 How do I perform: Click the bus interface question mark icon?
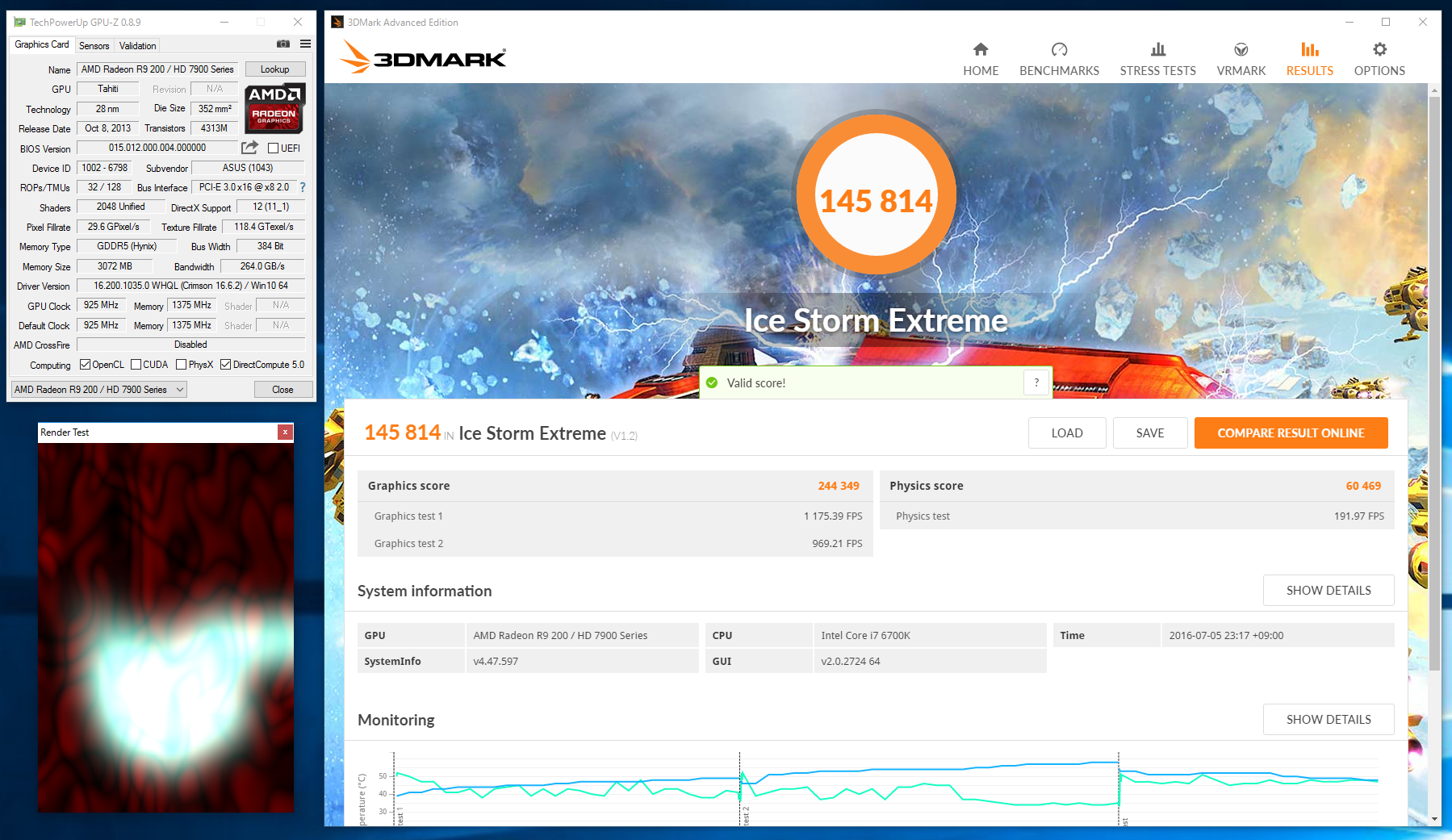point(303,187)
